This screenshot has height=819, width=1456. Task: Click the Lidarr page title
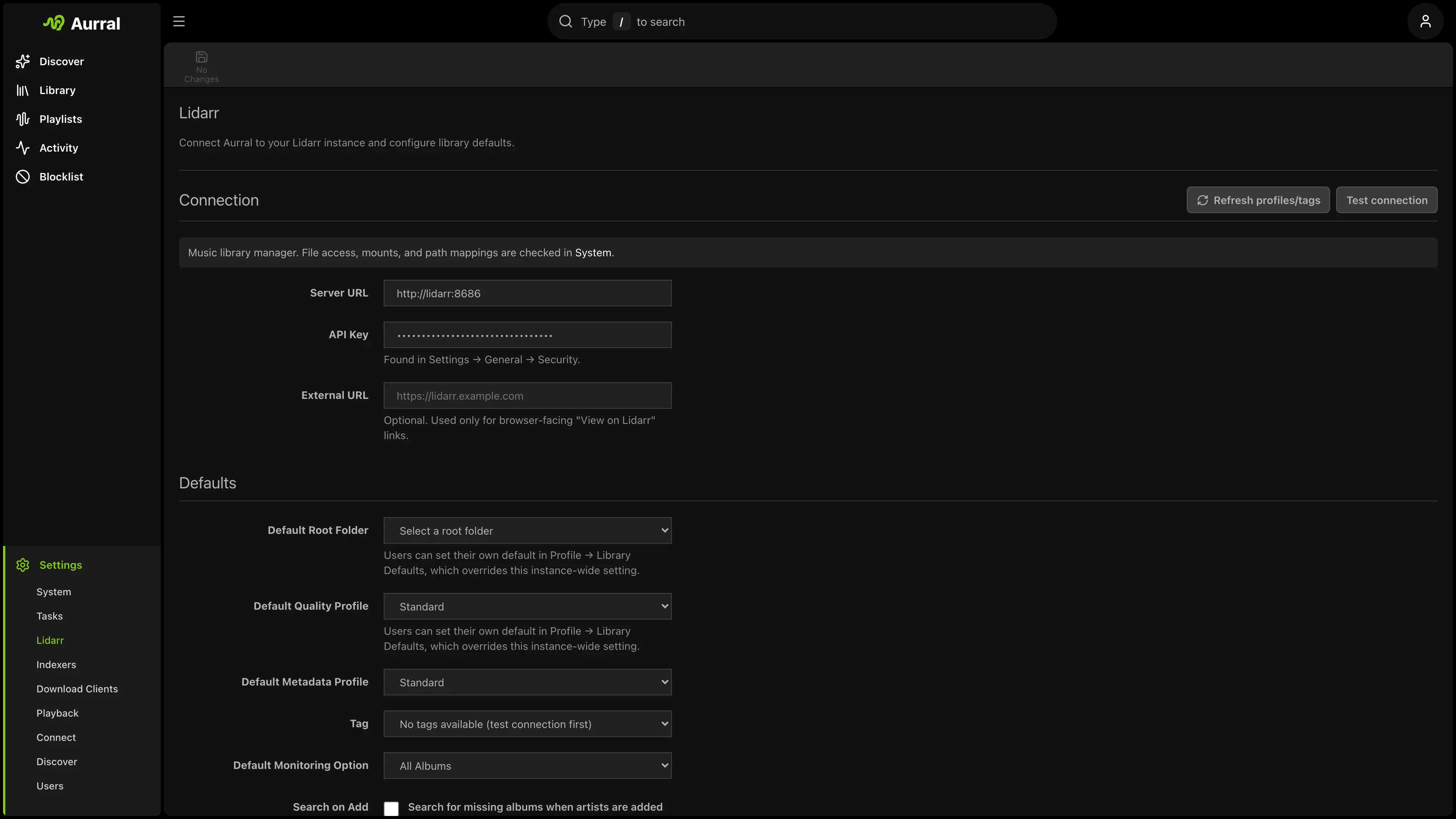[x=199, y=113]
